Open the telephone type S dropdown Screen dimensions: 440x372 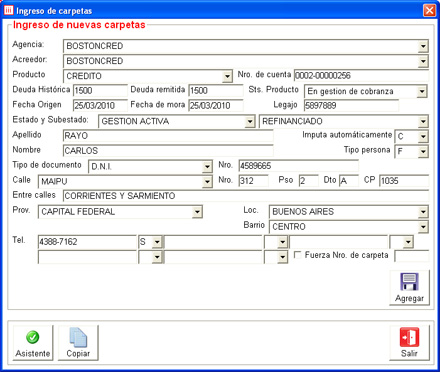point(157,242)
